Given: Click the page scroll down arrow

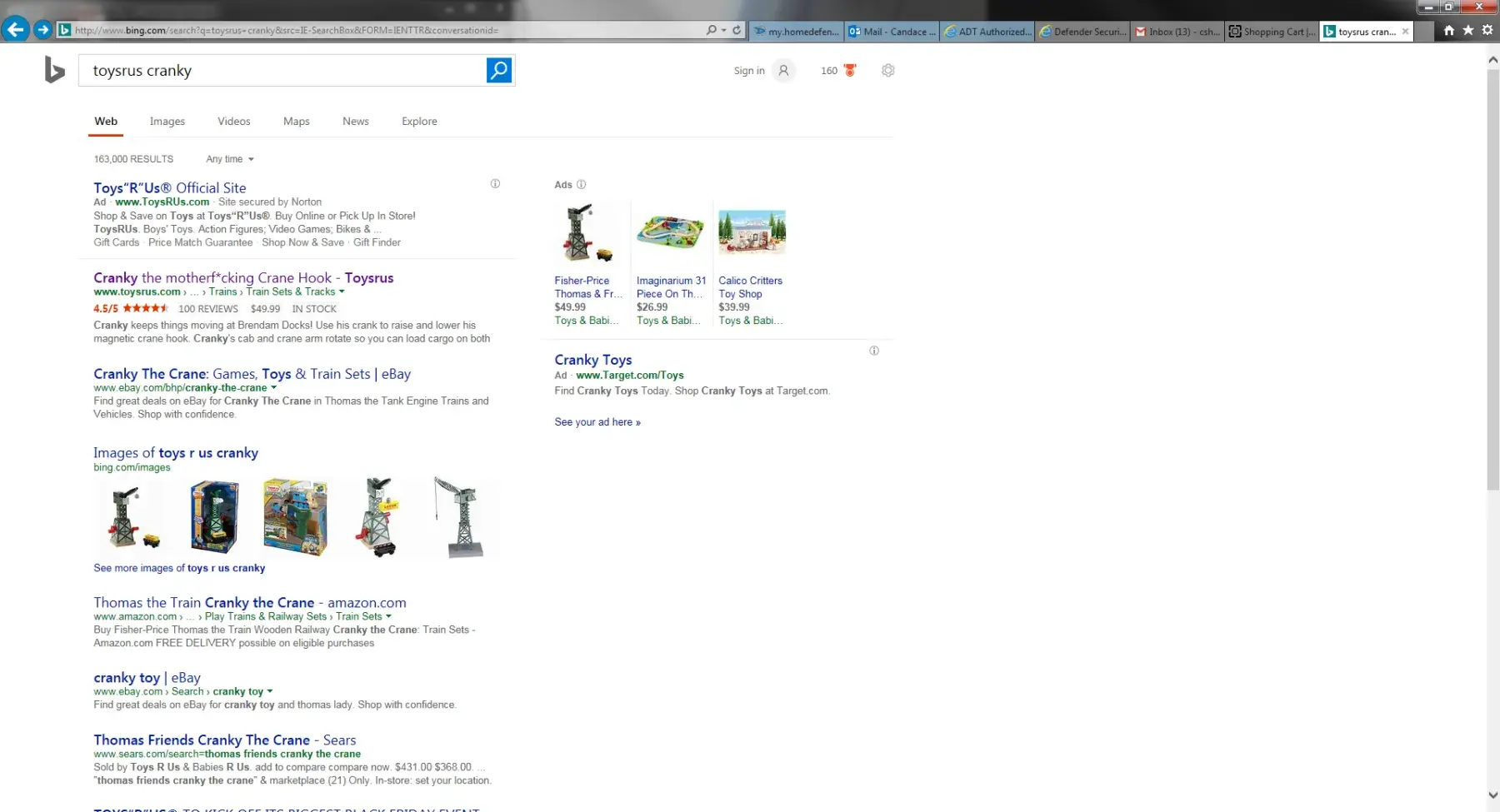Looking at the screenshot, I should tap(1492, 795).
